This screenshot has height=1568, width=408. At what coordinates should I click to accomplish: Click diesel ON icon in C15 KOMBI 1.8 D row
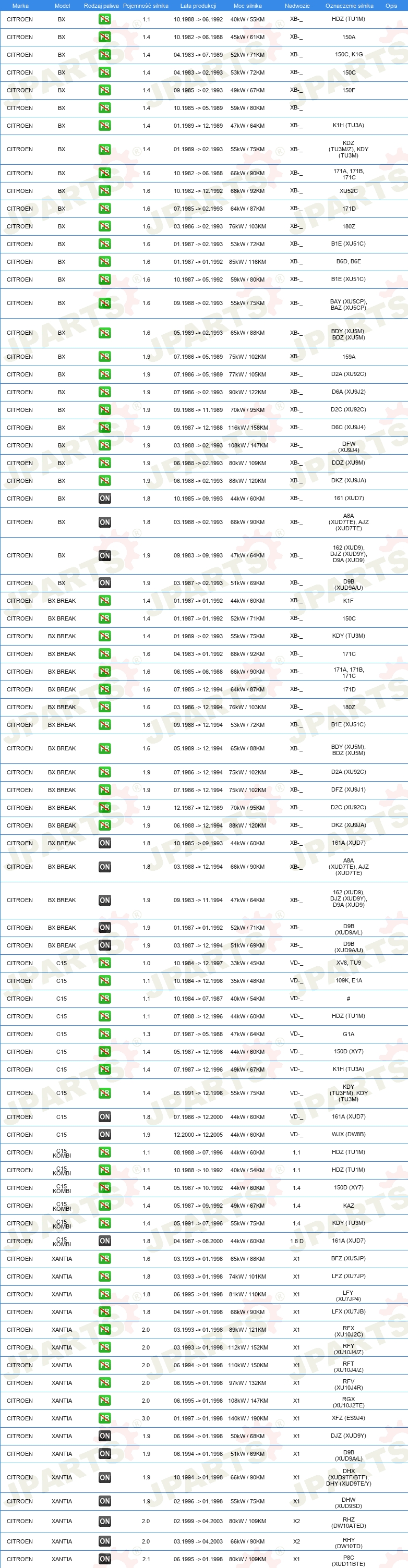(x=105, y=1241)
